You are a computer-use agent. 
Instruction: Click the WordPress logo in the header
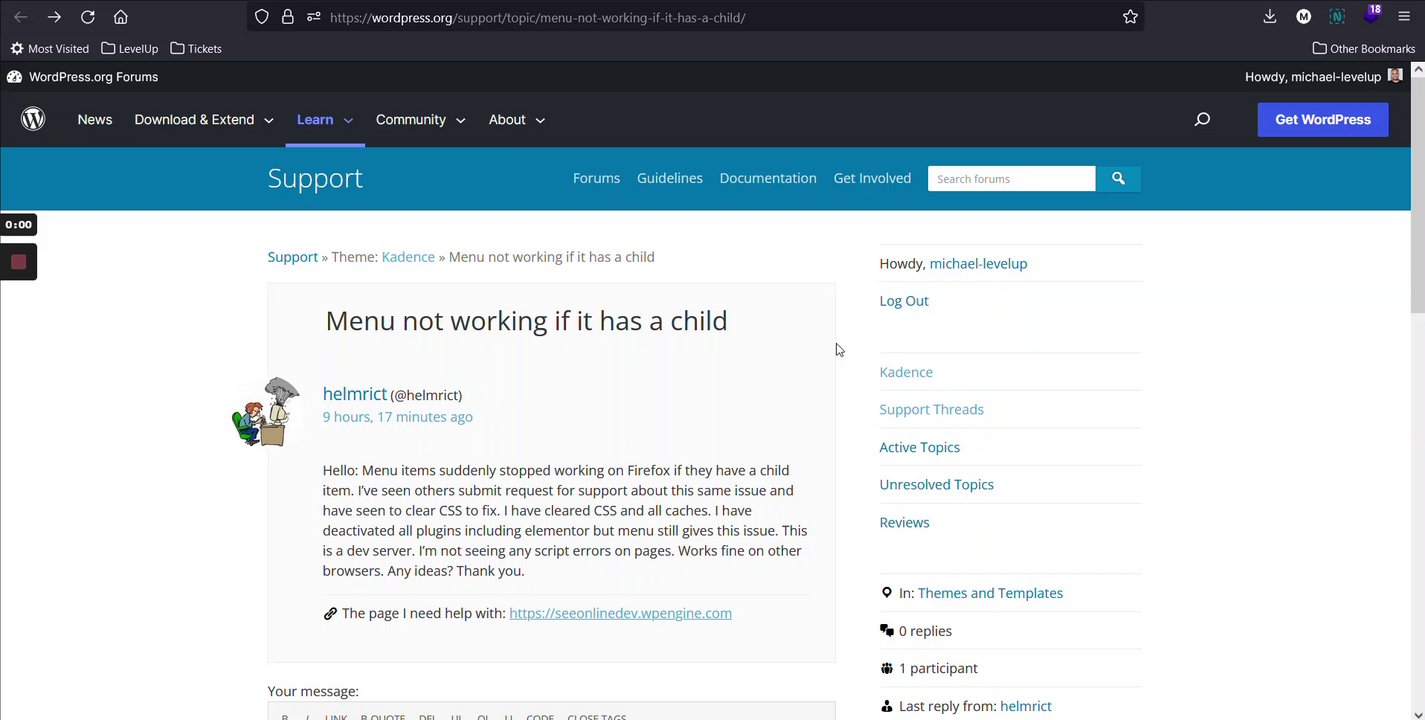(33, 119)
